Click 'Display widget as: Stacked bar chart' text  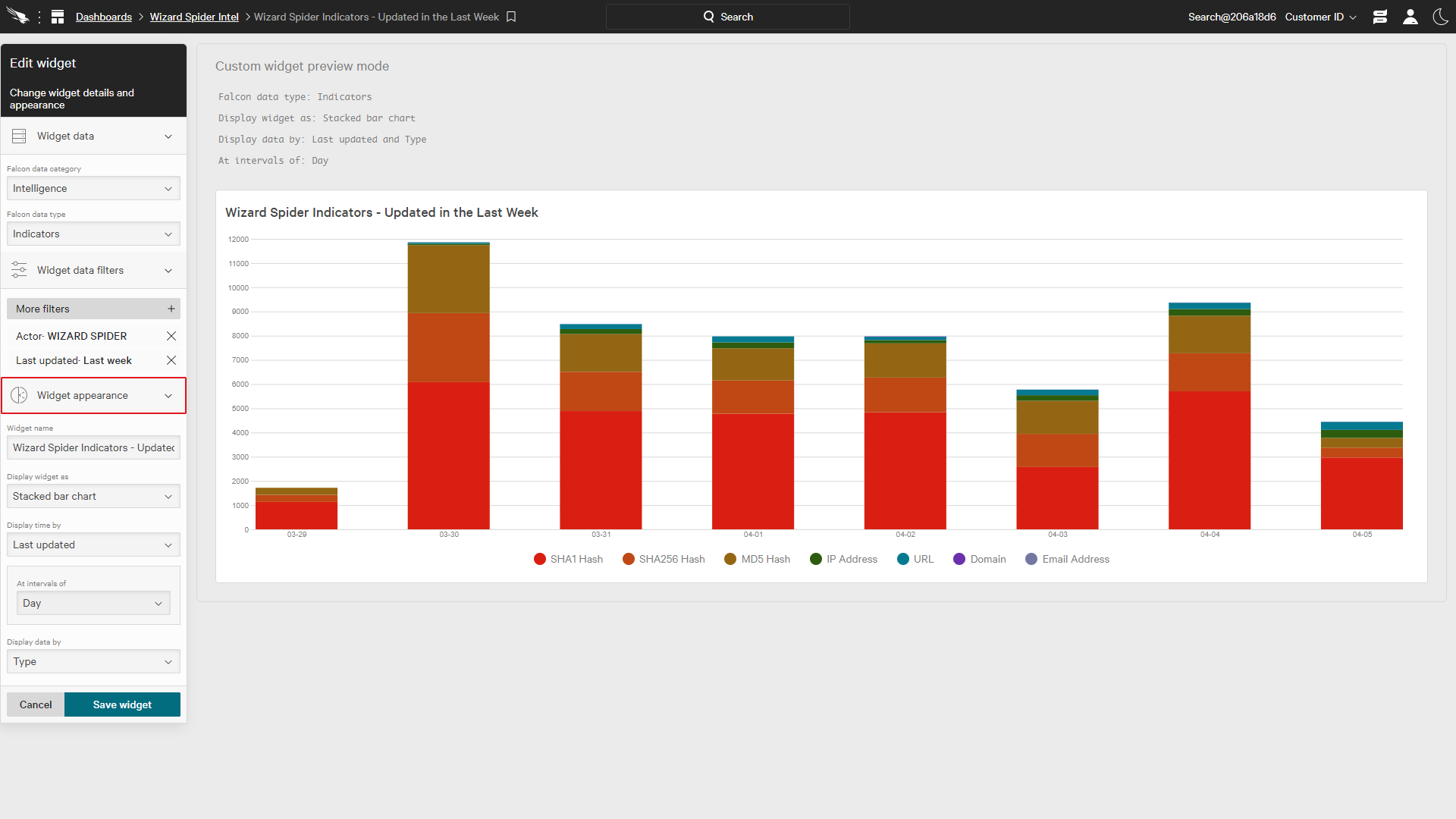(x=317, y=118)
